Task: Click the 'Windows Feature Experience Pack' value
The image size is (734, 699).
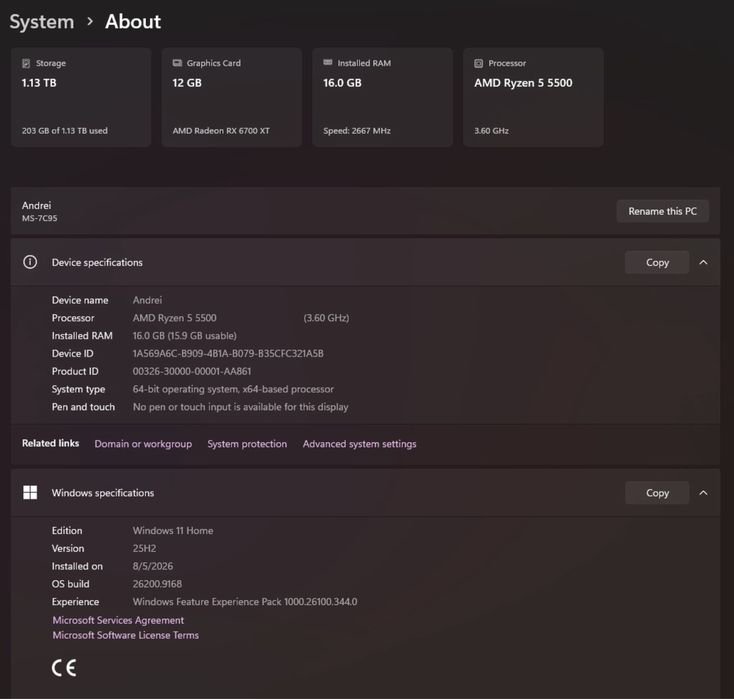Action: pyautogui.click(x=245, y=602)
